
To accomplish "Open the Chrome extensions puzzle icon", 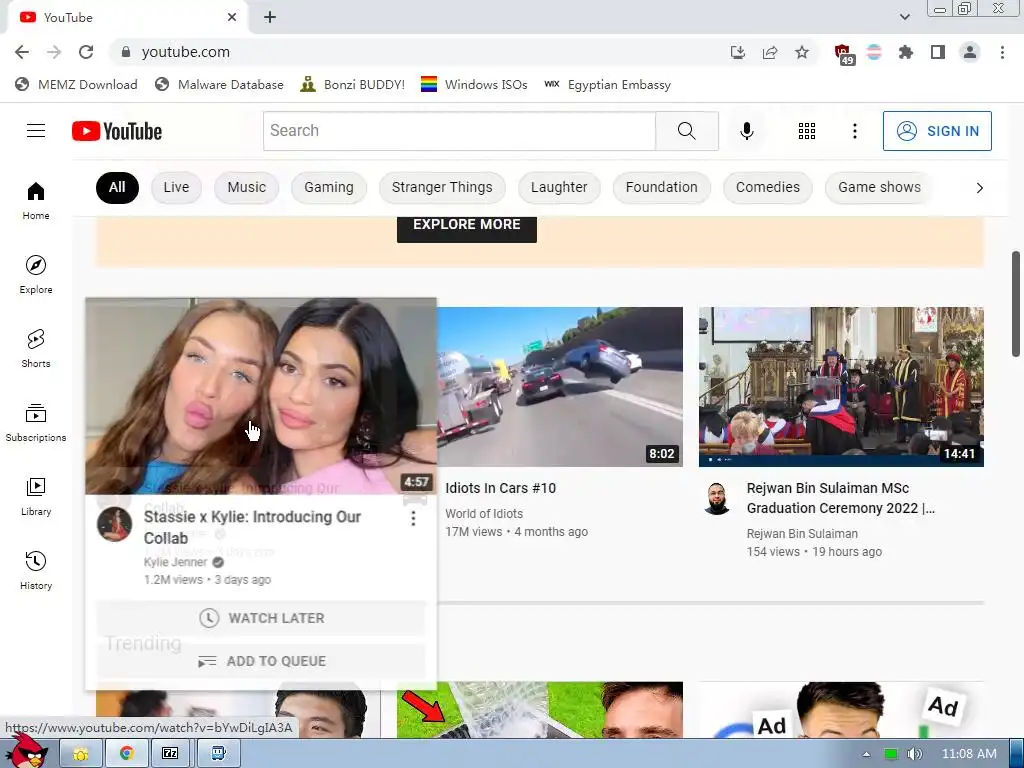I will [906, 52].
